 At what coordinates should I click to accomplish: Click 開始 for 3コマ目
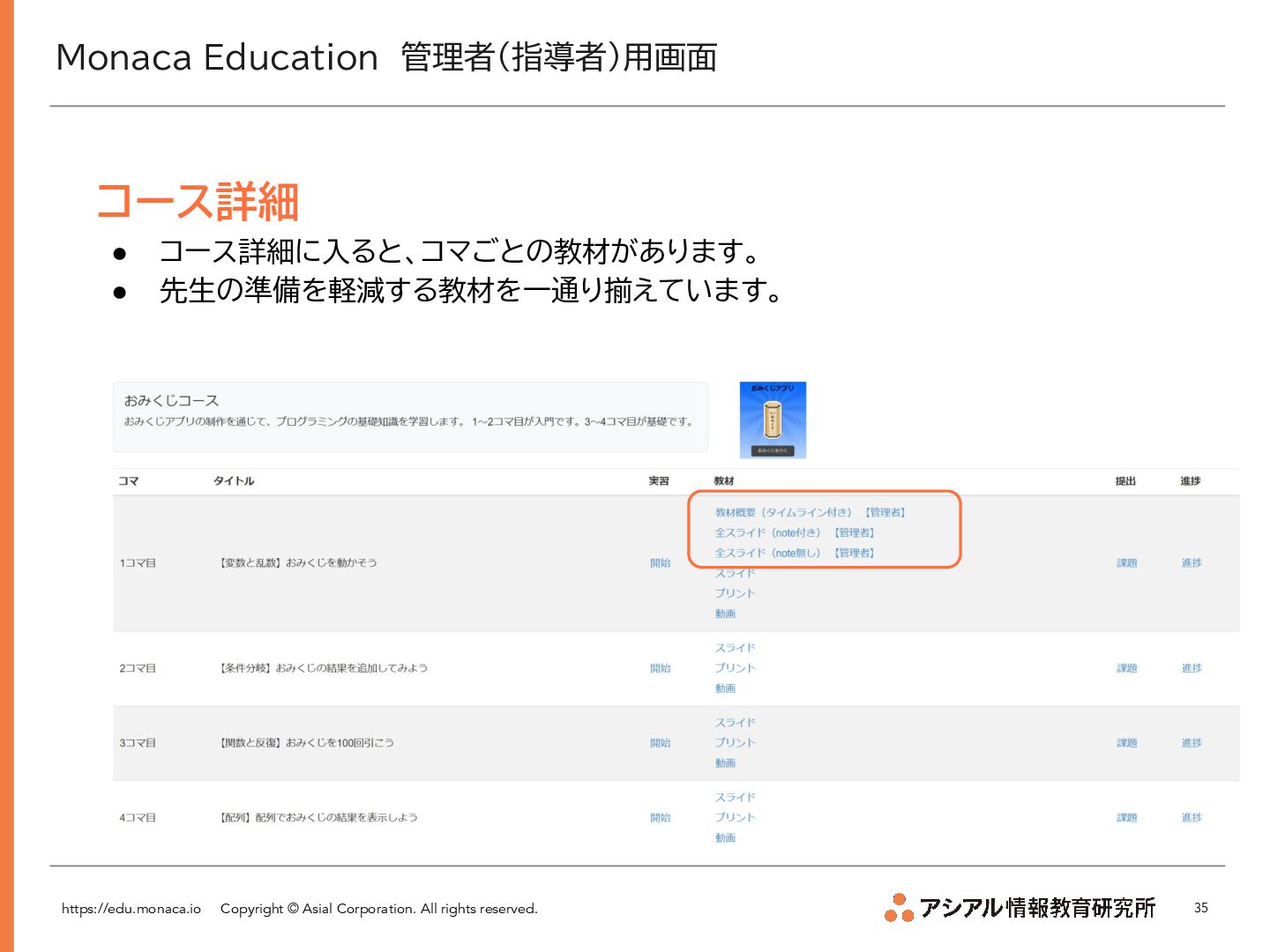(x=661, y=743)
